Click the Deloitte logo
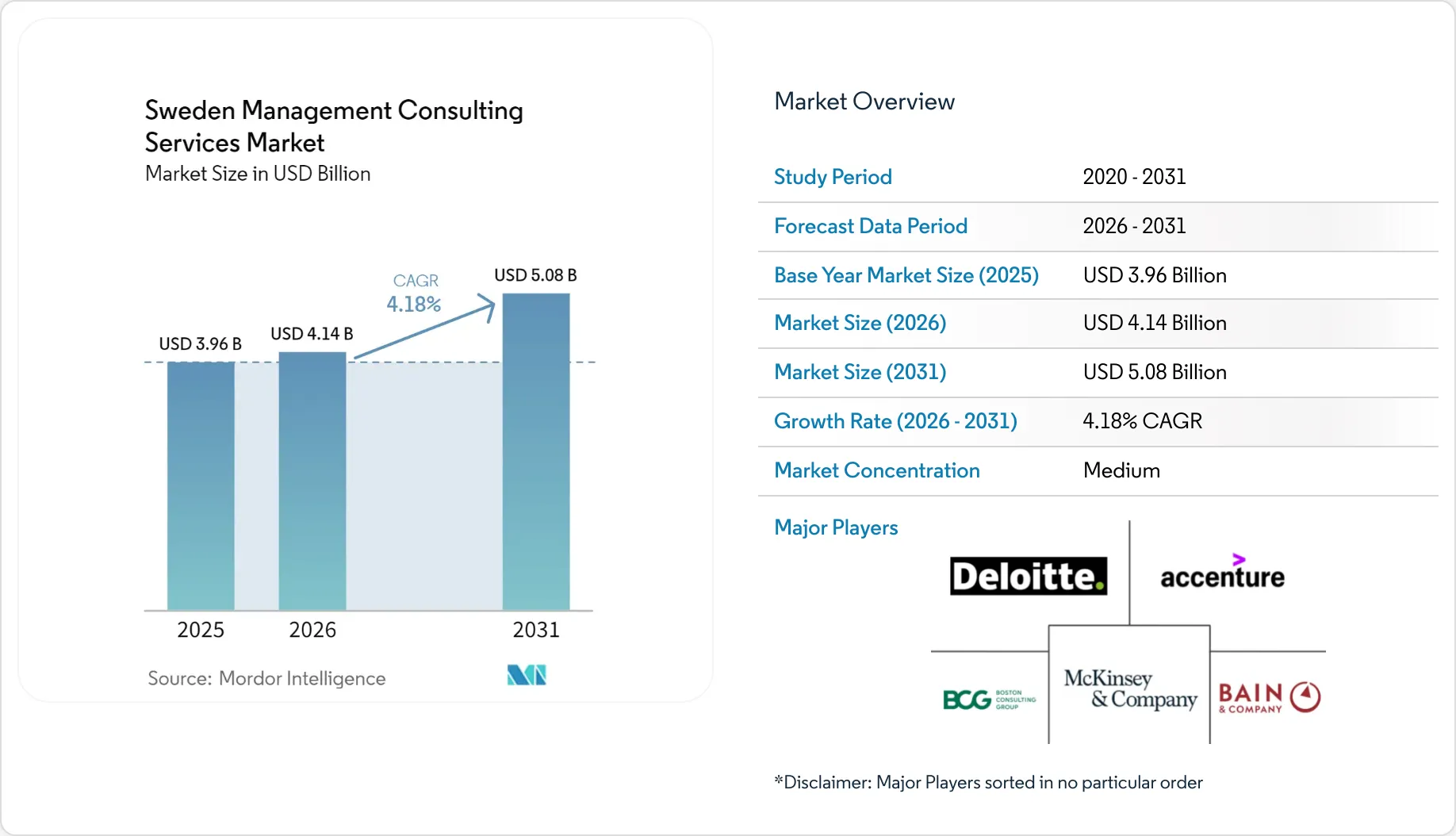Screen dimensions: 1456x836 point(1029,576)
